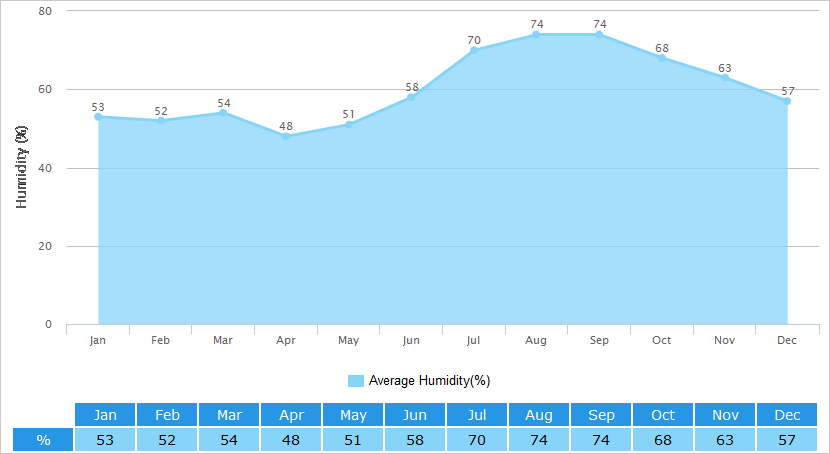Click the Nov header cell in the table
This screenshot has height=454, width=830.
[725, 415]
